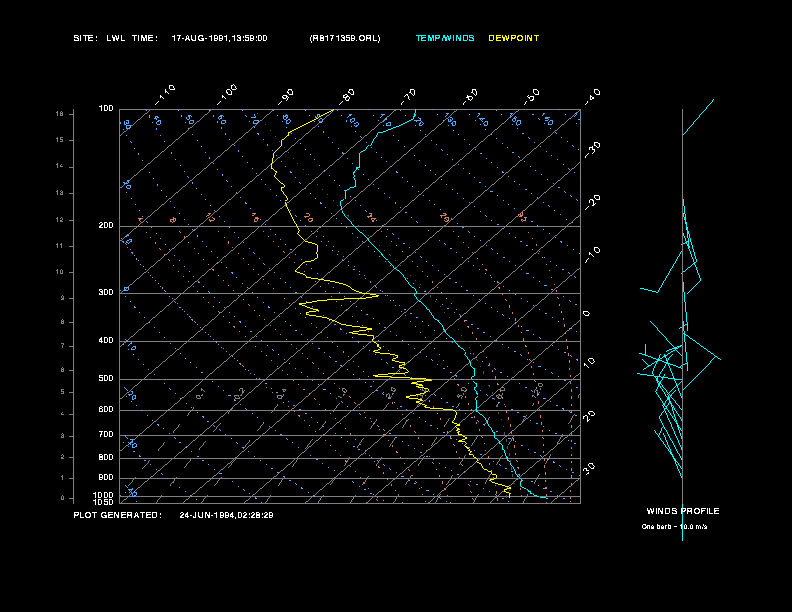Click the '-90' temperature label on top axis
Viewport: 792px width, 612px height.
coord(286,97)
